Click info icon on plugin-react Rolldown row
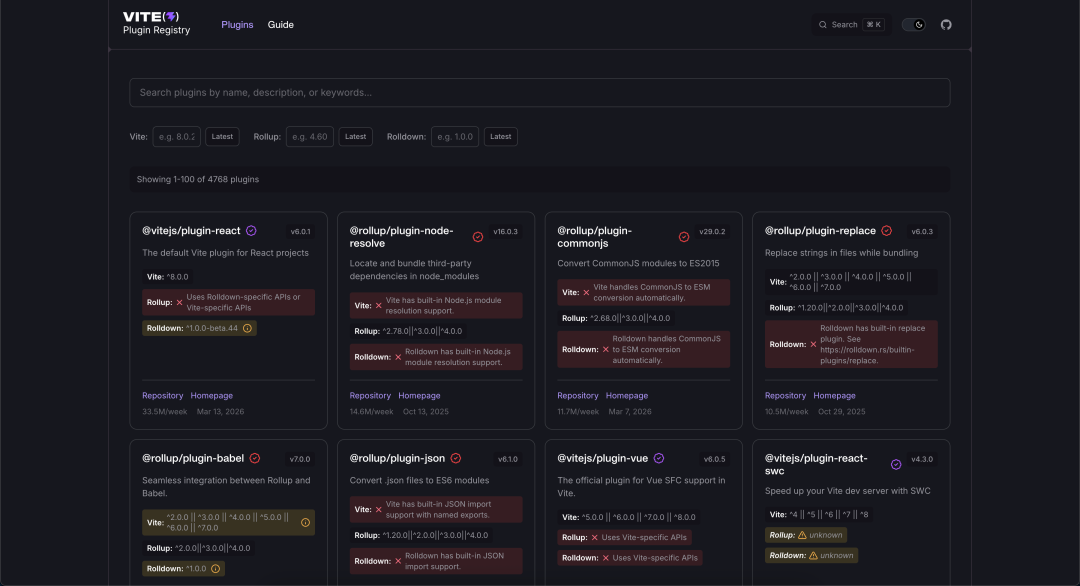1080x586 pixels. pyautogui.click(x=247, y=328)
